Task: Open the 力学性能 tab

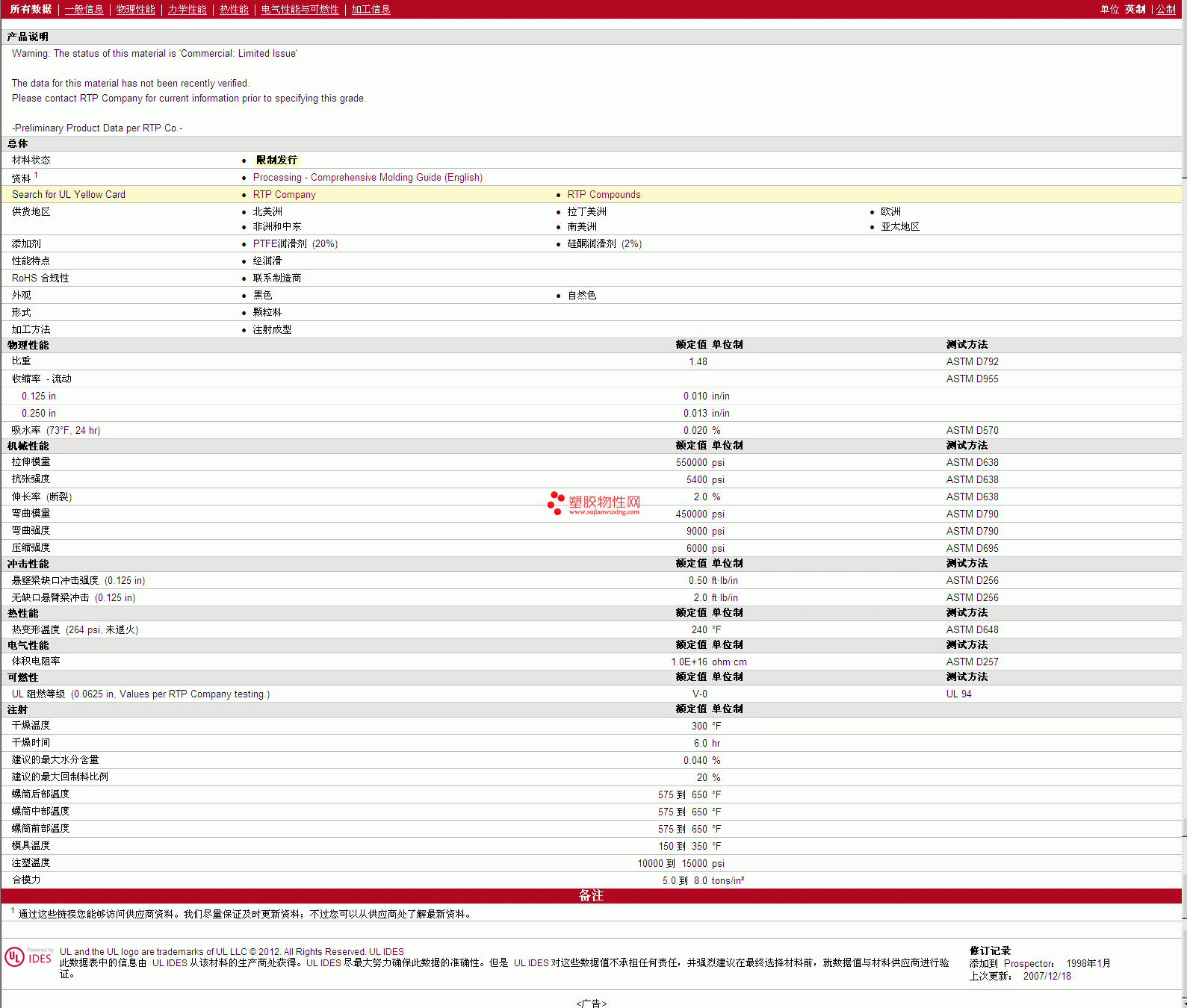Action: [x=187, y=9]
